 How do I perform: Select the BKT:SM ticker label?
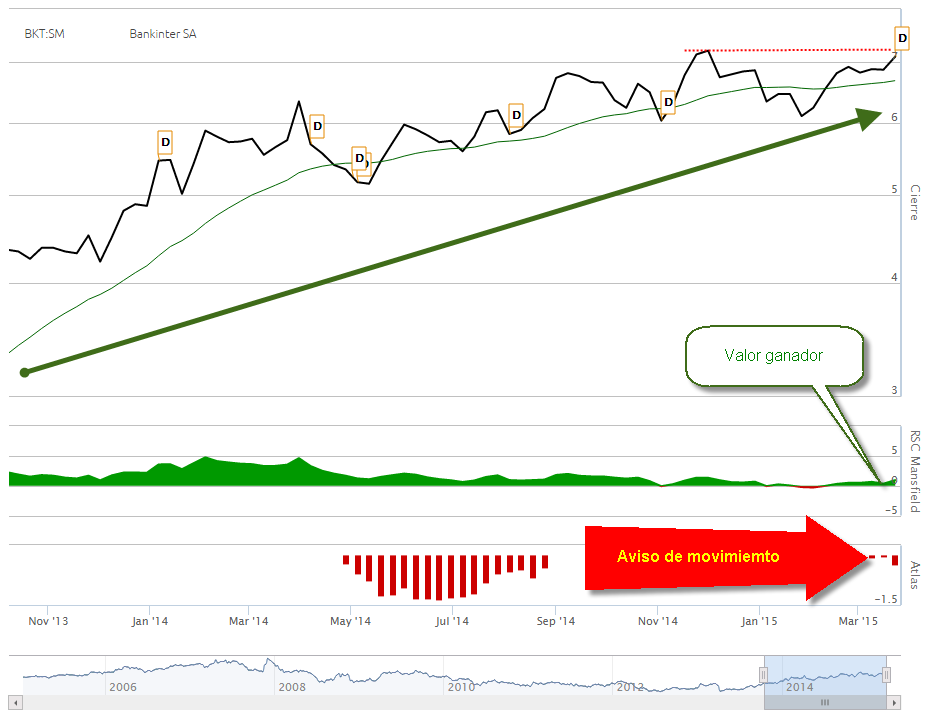point(44,34)
